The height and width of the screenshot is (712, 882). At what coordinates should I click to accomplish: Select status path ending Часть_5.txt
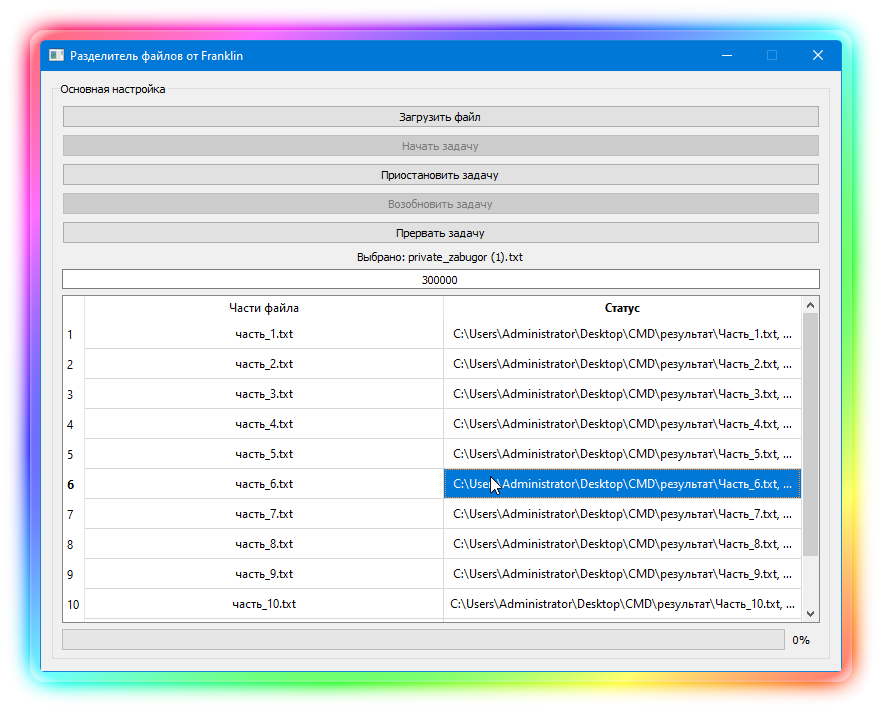click(622, 454)
